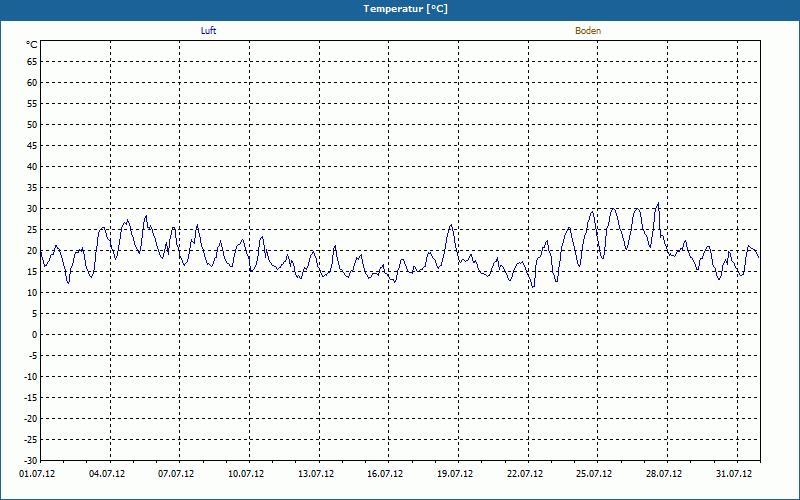The image size is (800, 500).
Task: Select the 01.07.12 date label
Action: pyautogui.click(x=37, y=474)
